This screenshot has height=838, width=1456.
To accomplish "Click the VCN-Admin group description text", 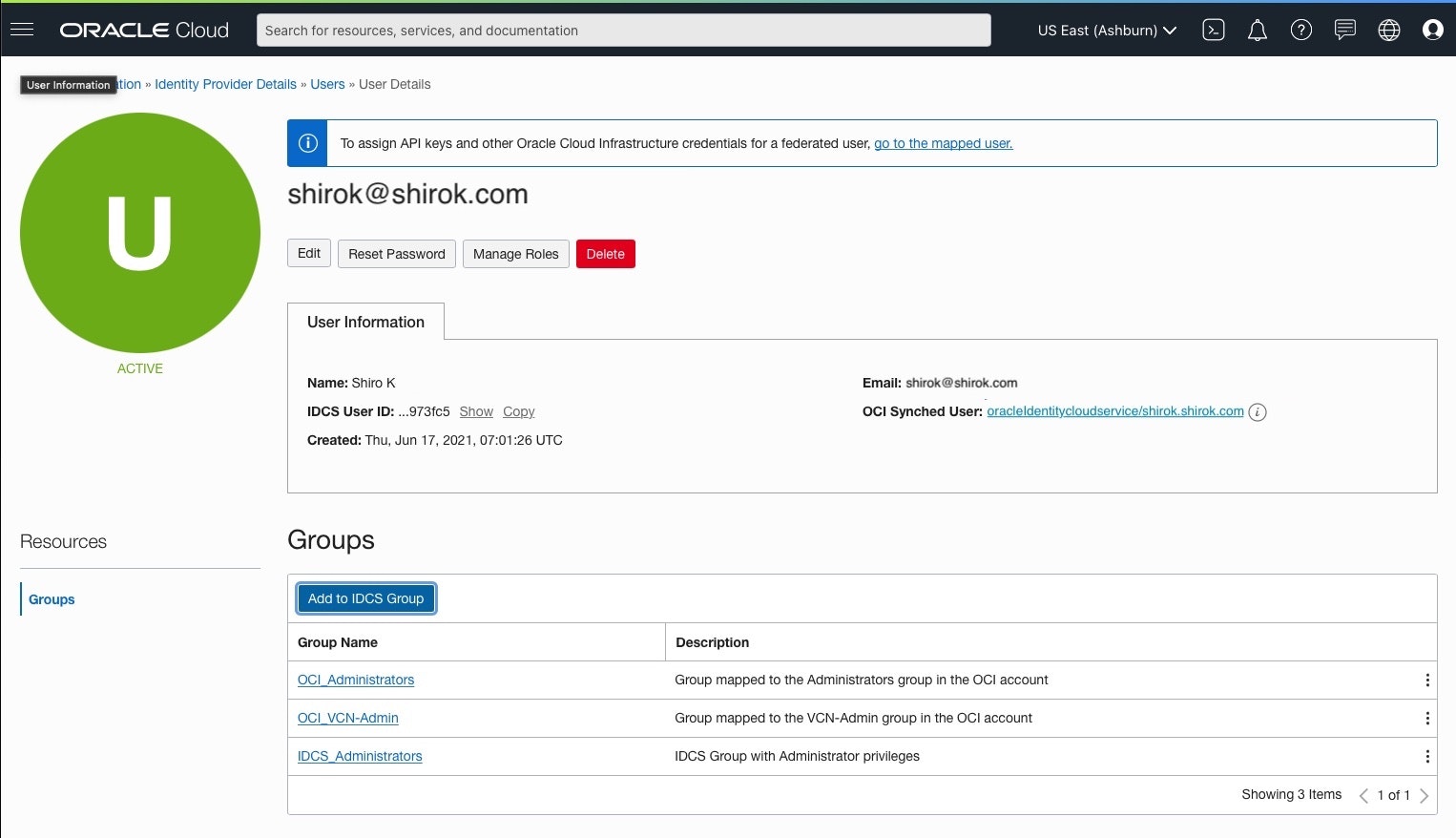I will tap(854, 718).
